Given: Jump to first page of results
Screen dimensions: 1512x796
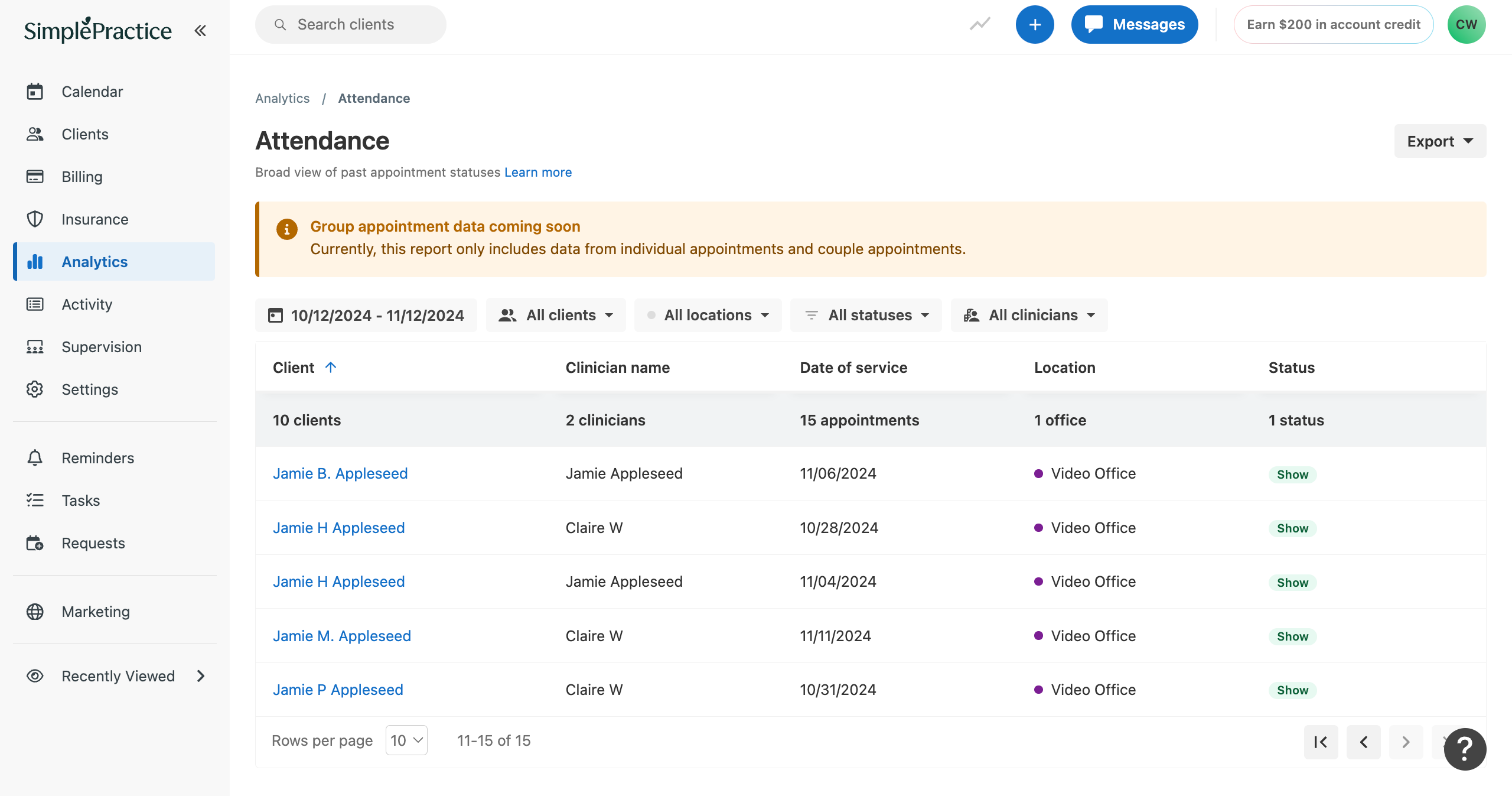Looking at the screenshot, I should tap(1321, 742).
